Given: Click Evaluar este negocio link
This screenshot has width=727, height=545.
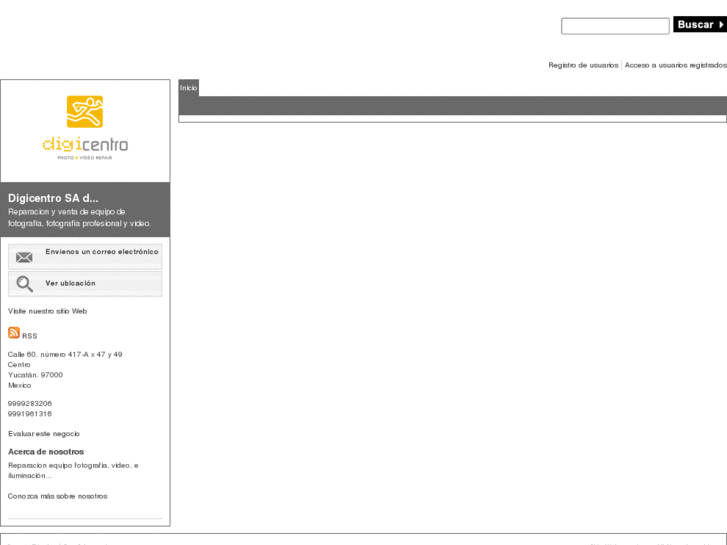Looking at the screenshot, I should (44, 434).
